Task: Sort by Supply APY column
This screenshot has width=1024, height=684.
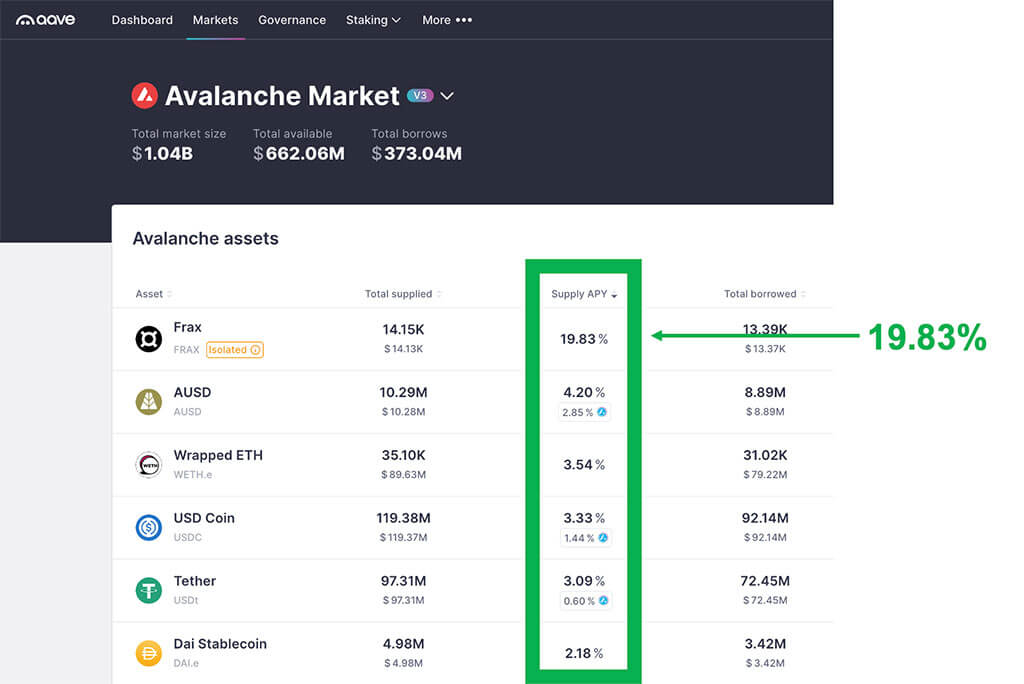Action: pyautogui.click(x=584, y=294)
